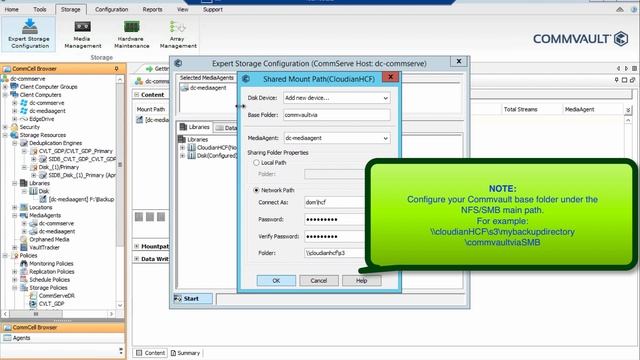Select Replication Policies node
This screenshot has width=640, height=360.
pos(52,272)
